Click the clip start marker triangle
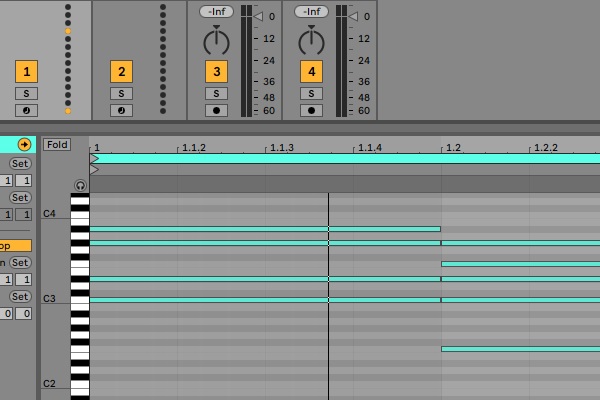The width and height of the screenshot is (600, 400). tap(95, 169)
